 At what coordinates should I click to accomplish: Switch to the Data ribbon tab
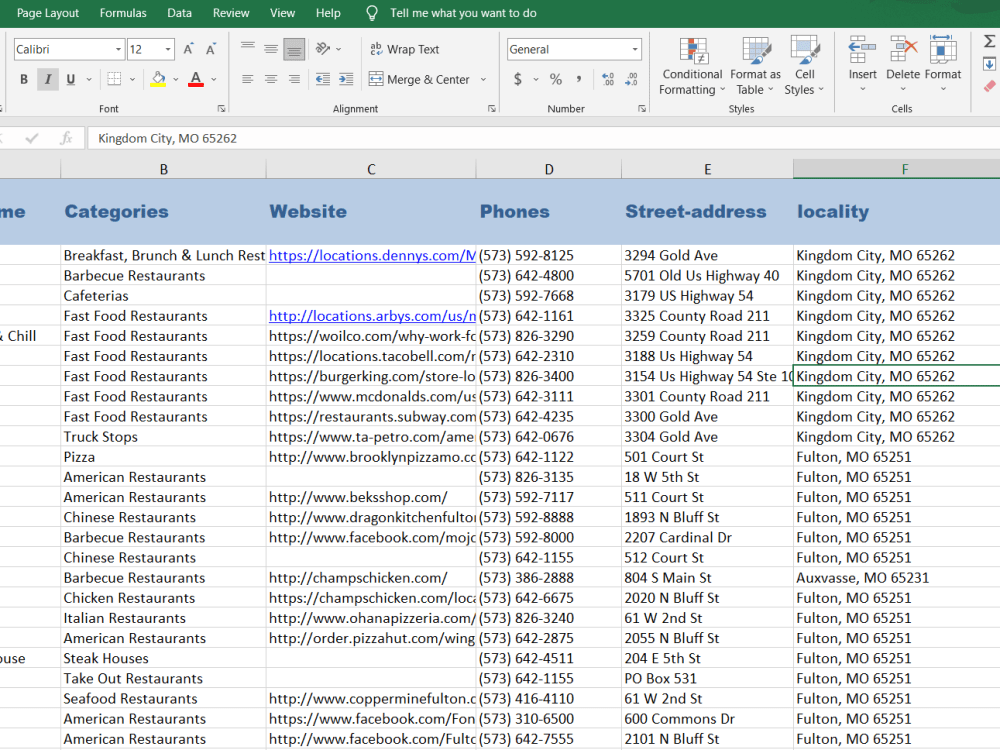179,13
